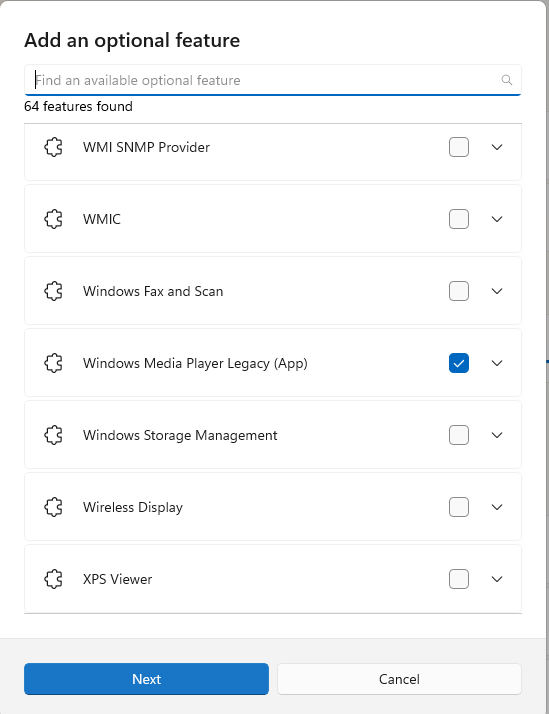Click the Windows Fax and Scan icon
Viewport: 549px width, 714px height.
coord(53,291)
